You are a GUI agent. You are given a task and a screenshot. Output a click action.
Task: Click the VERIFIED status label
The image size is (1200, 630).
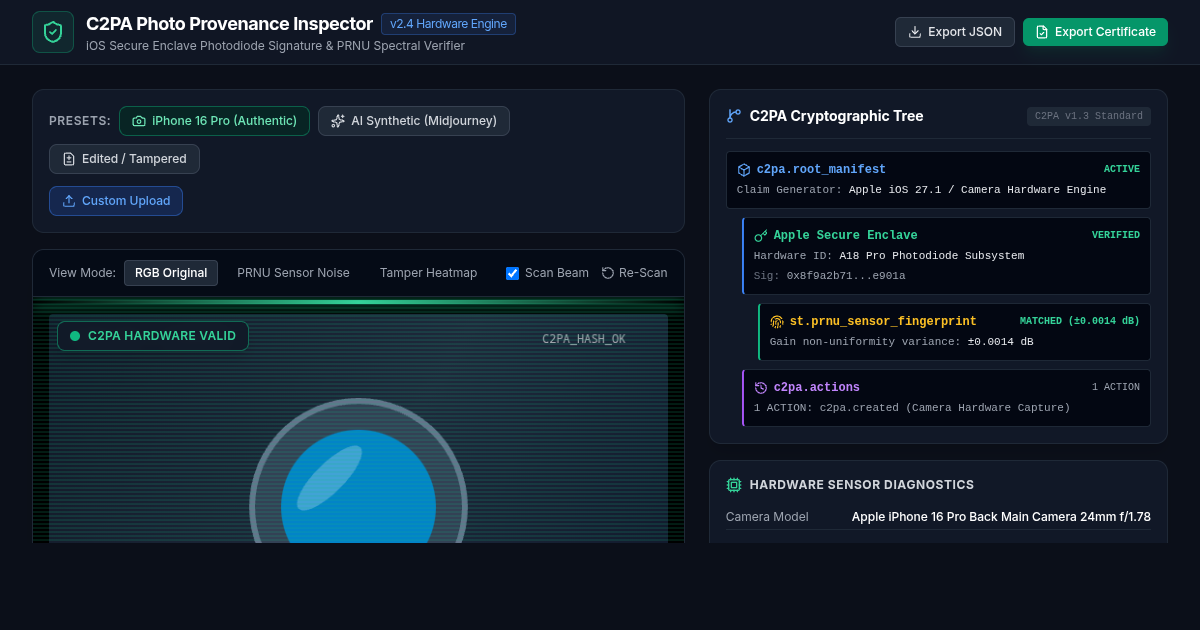click(x=1116, y=236)
